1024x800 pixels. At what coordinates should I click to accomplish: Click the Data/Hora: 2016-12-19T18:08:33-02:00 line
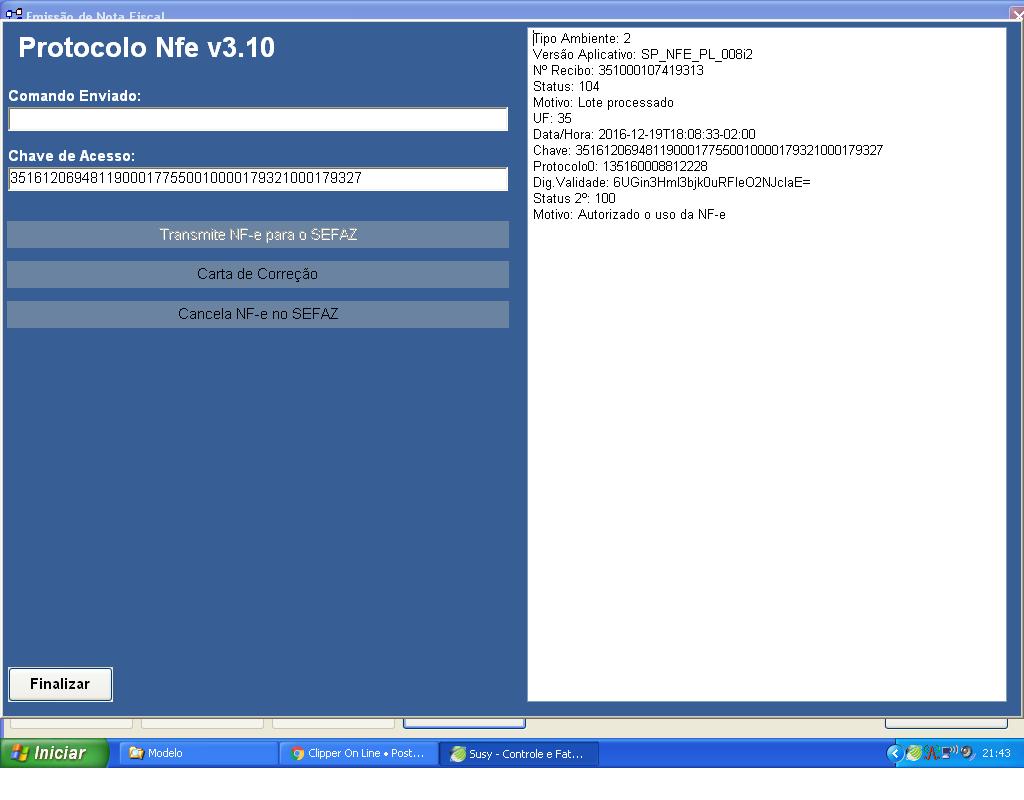click(644, 135)
